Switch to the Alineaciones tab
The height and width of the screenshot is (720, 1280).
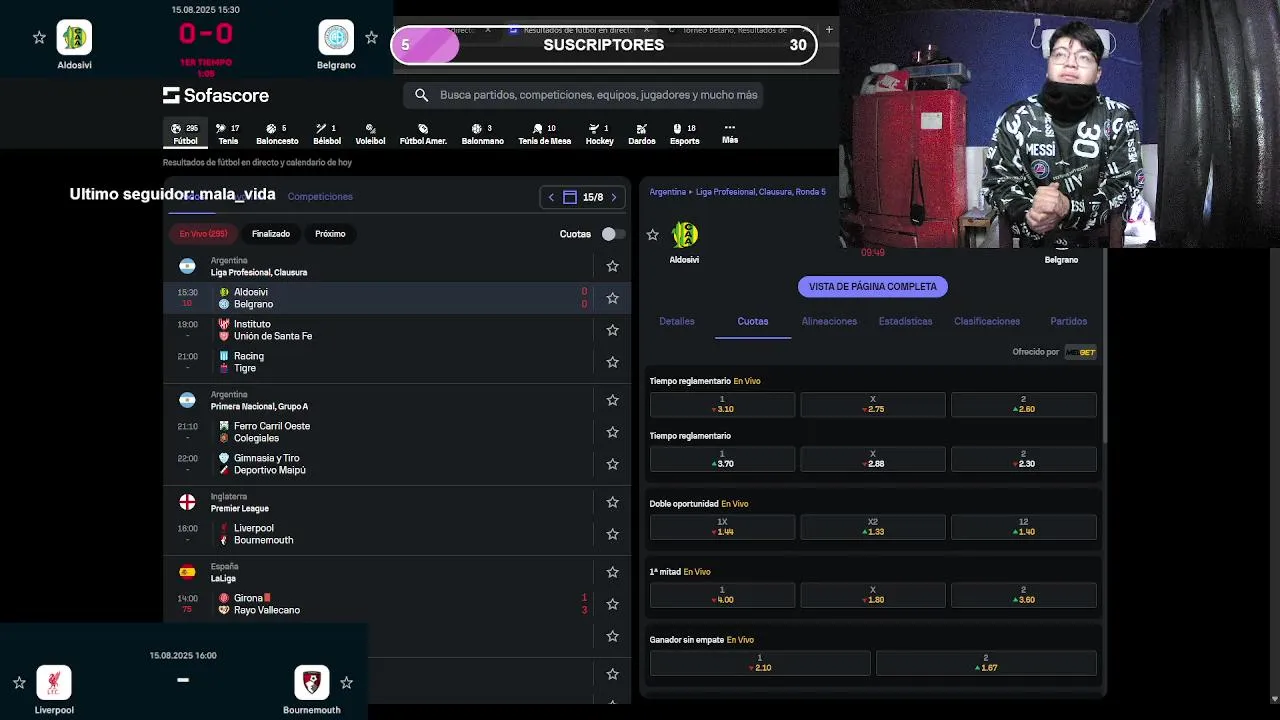pos(829,321)
